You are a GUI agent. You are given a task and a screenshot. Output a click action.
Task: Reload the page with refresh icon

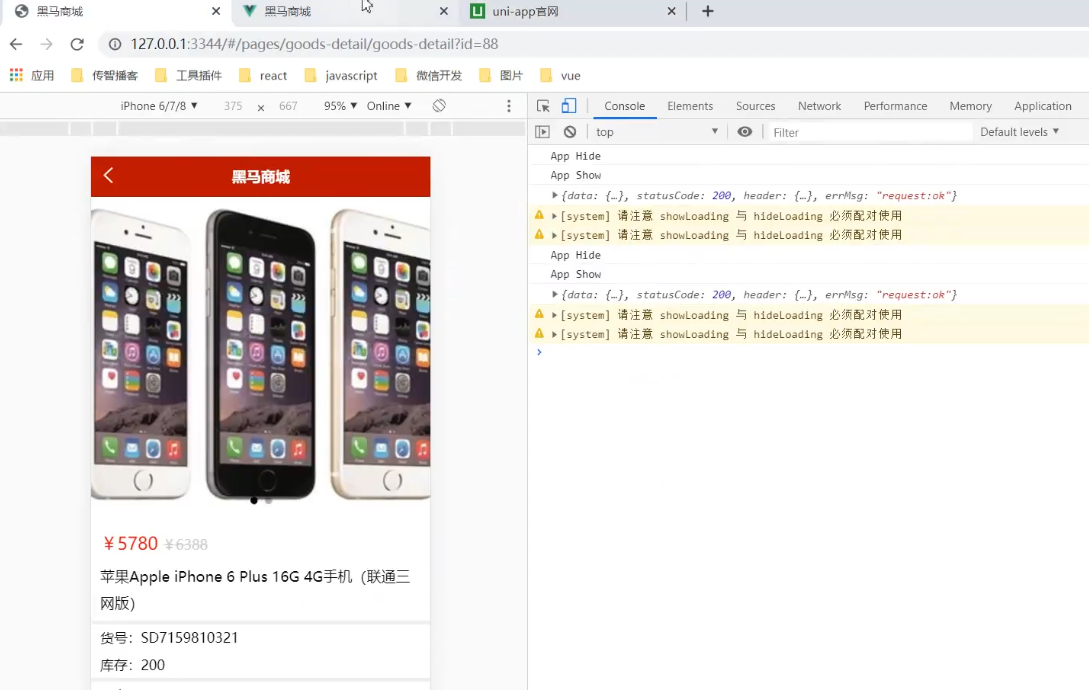[x=77, y=44]
